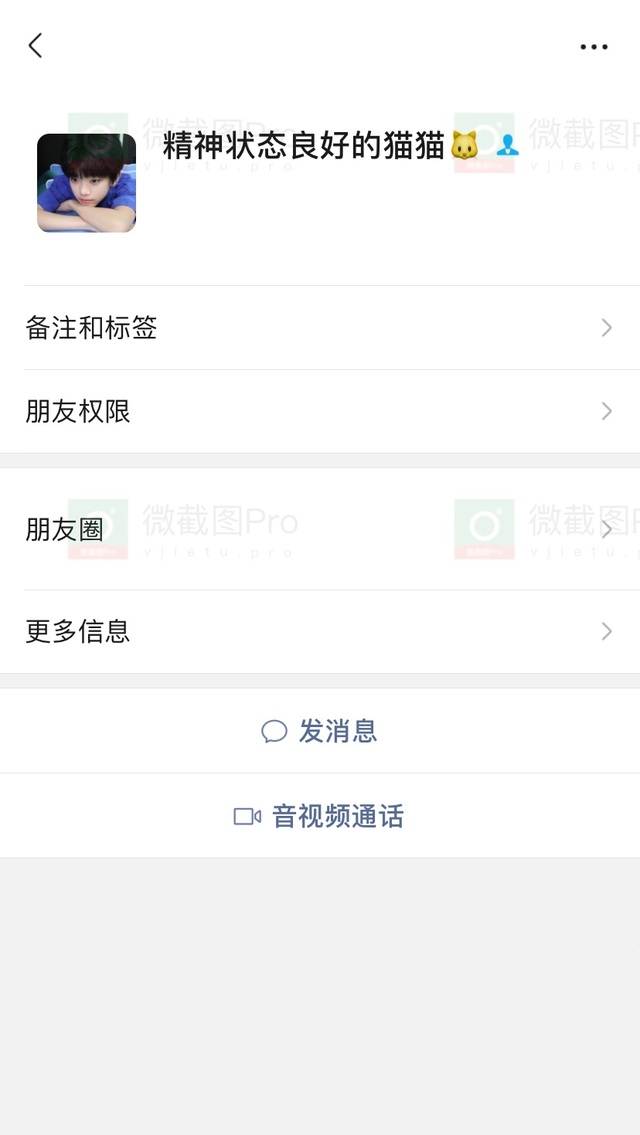
Task: Tap the blue person gender icon
Action: (x=508, y=145)
